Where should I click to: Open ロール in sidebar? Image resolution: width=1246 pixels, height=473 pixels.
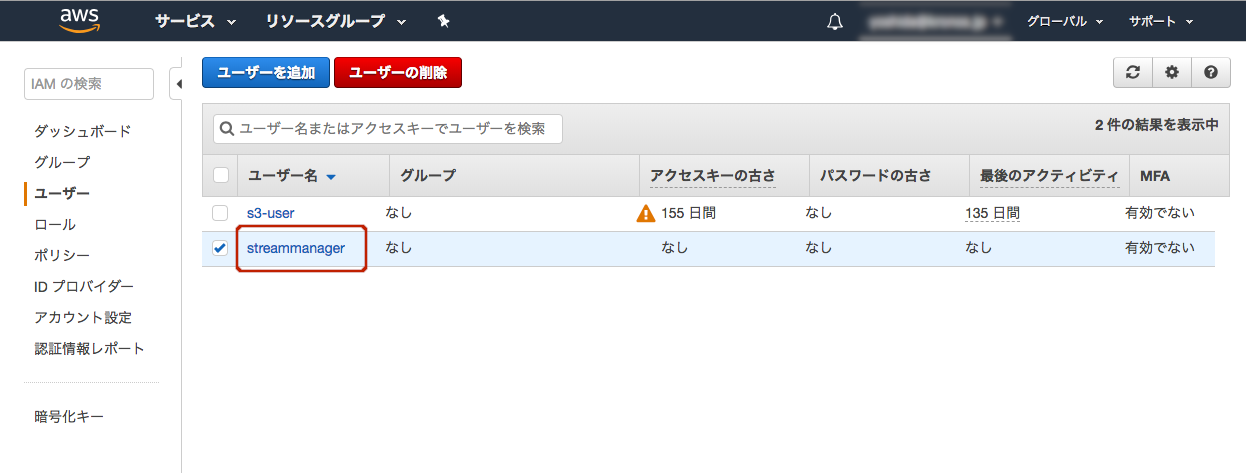coord(55,224)
